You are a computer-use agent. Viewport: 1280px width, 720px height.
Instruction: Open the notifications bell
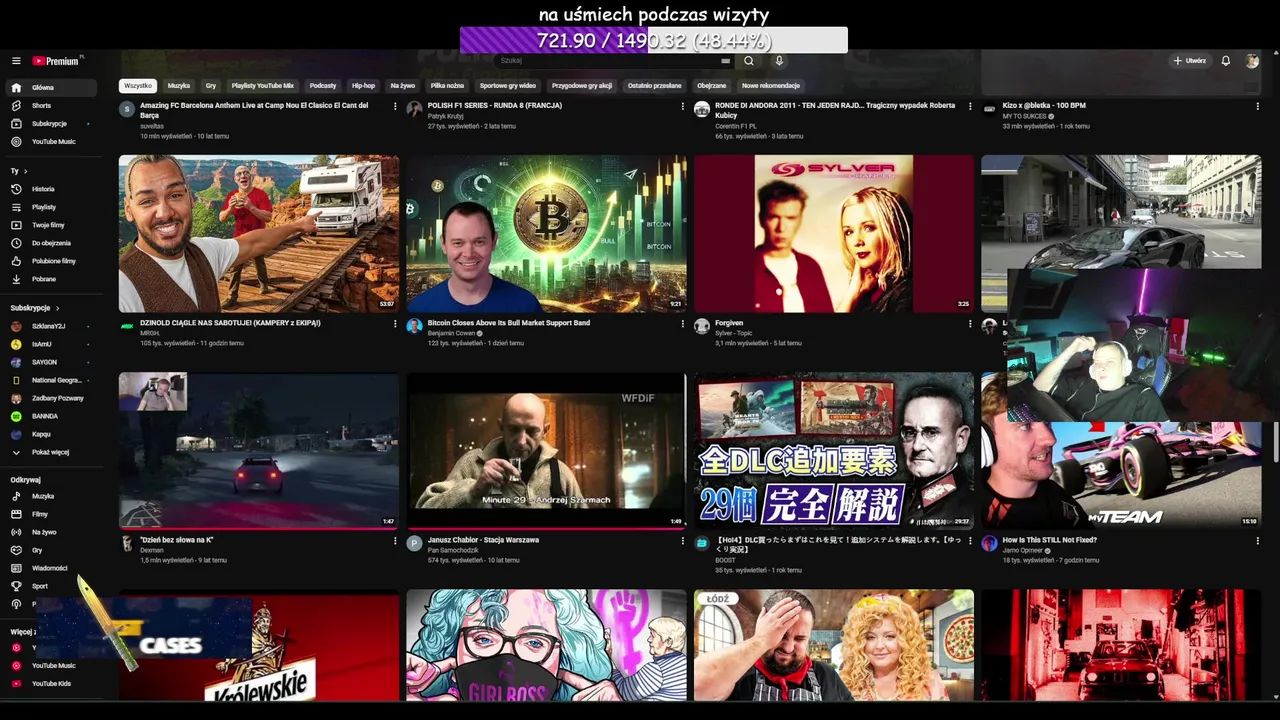coord(1226,61)
